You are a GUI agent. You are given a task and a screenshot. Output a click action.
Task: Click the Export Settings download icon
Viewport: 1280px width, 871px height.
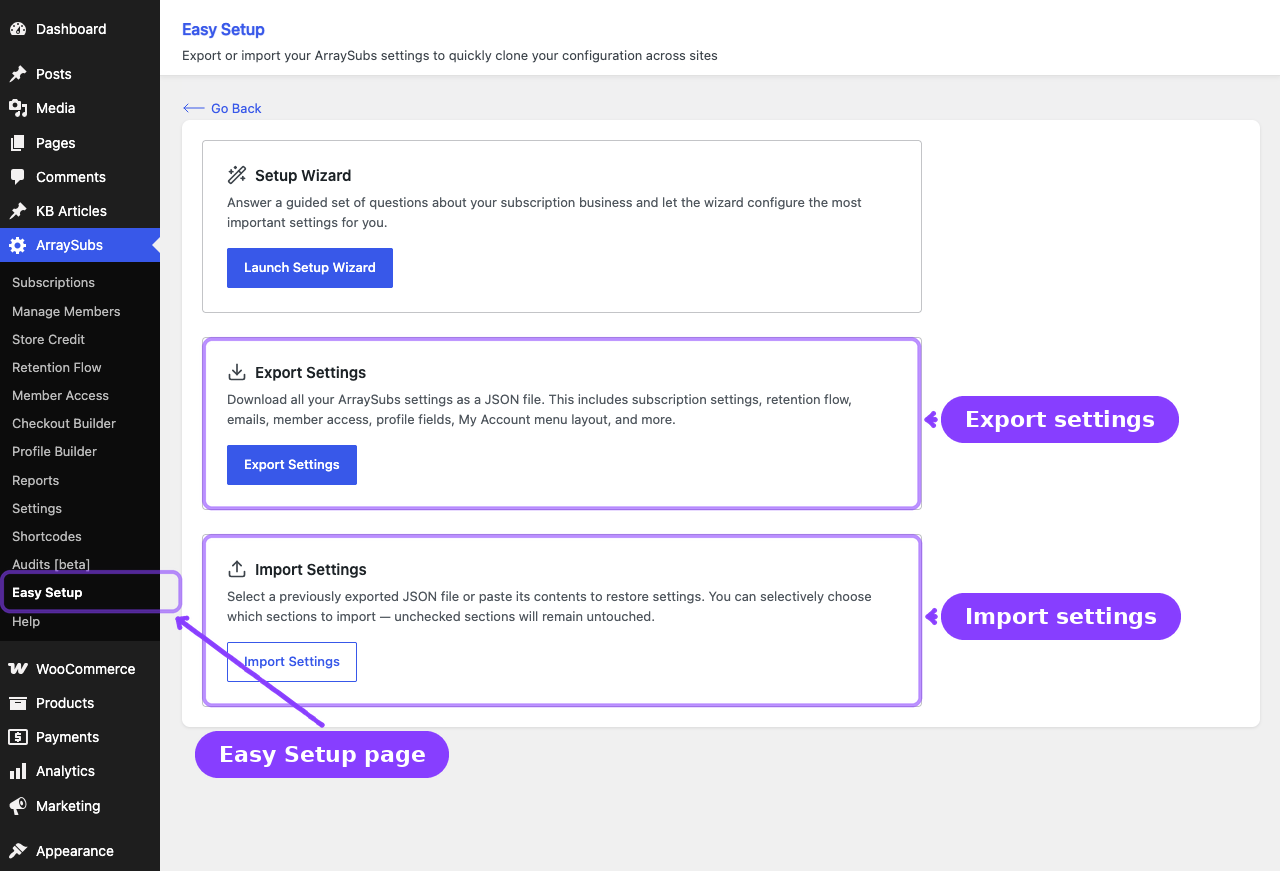click(237, 372)
